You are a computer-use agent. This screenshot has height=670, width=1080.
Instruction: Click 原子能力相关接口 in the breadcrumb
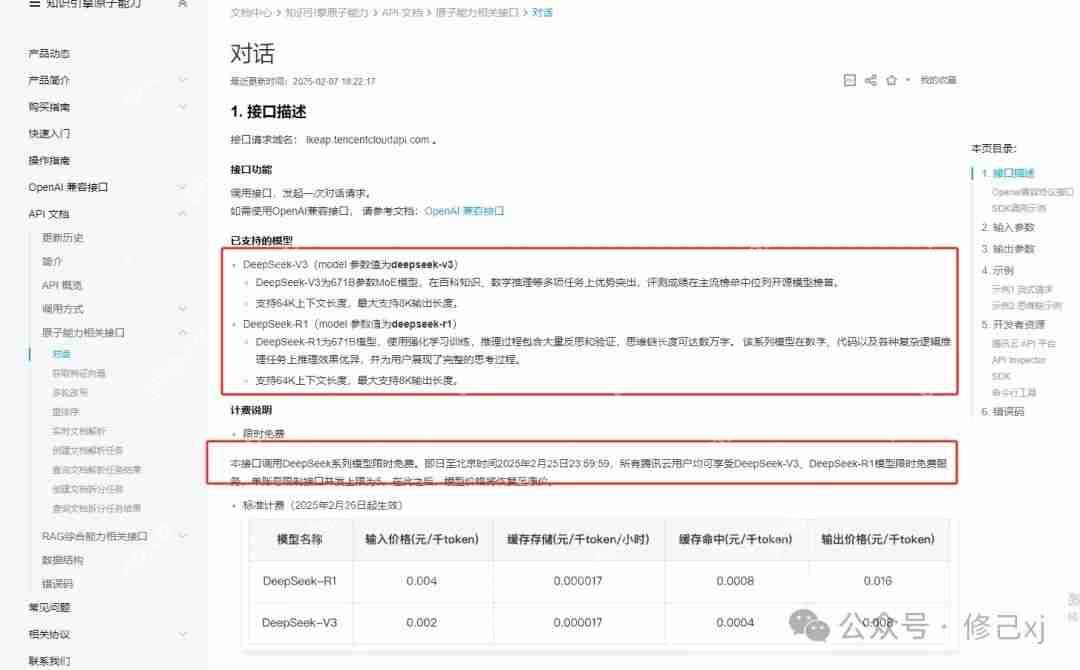click(477, 13)
